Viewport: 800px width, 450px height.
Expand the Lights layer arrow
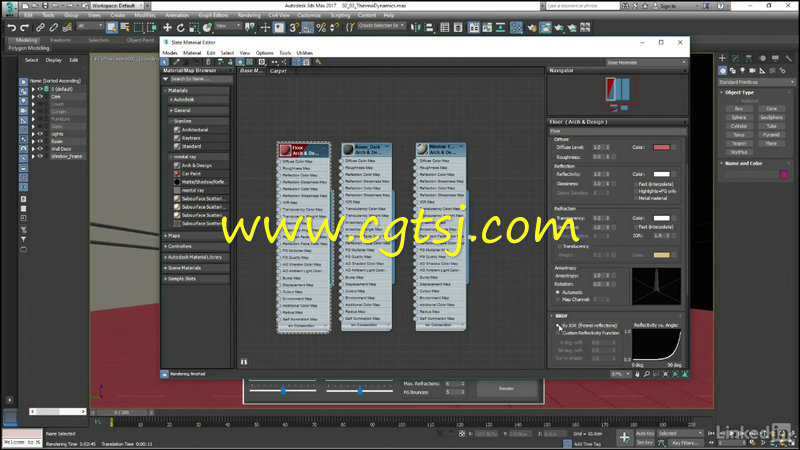33,134
